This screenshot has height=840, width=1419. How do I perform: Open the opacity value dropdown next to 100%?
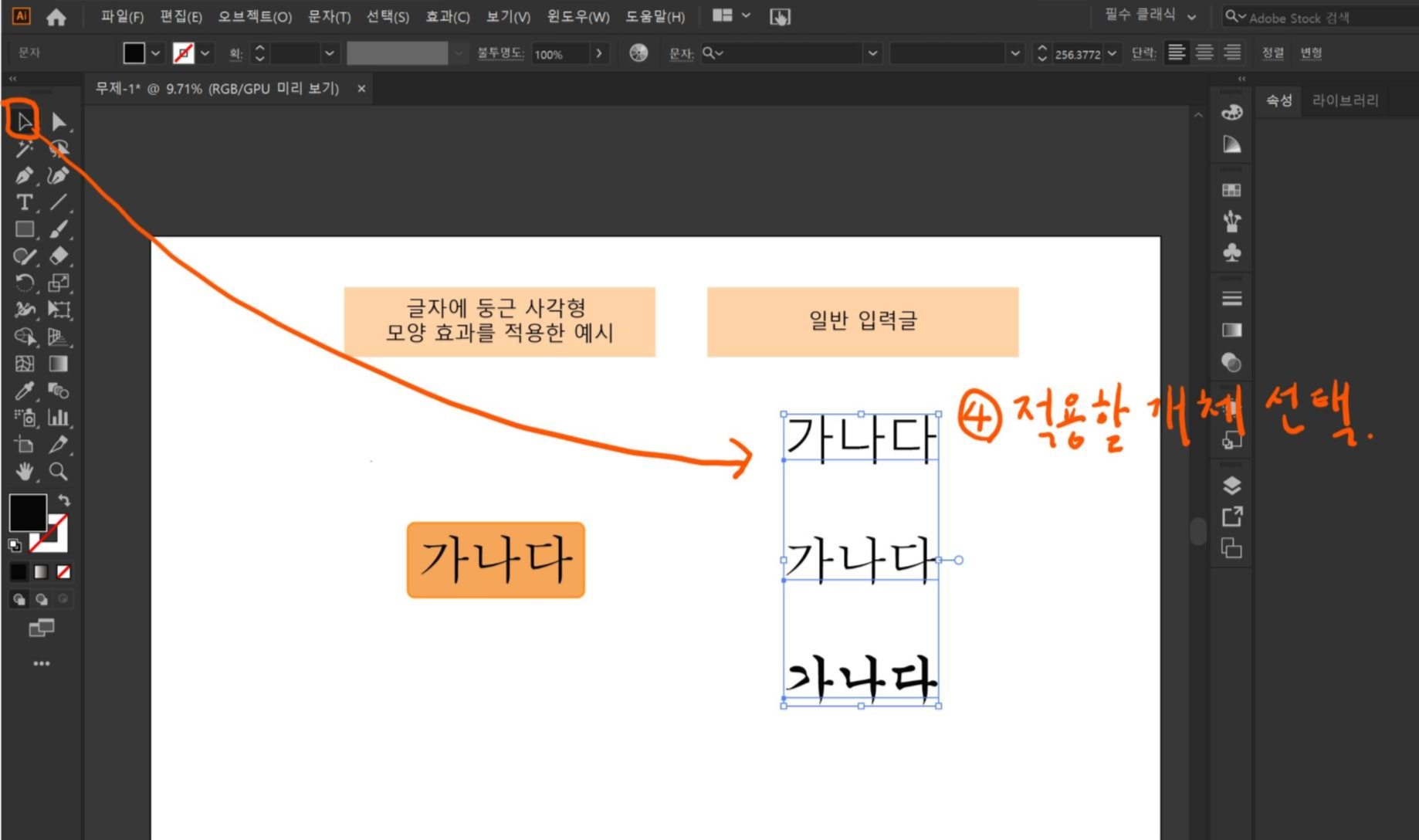tap(599, 53)
